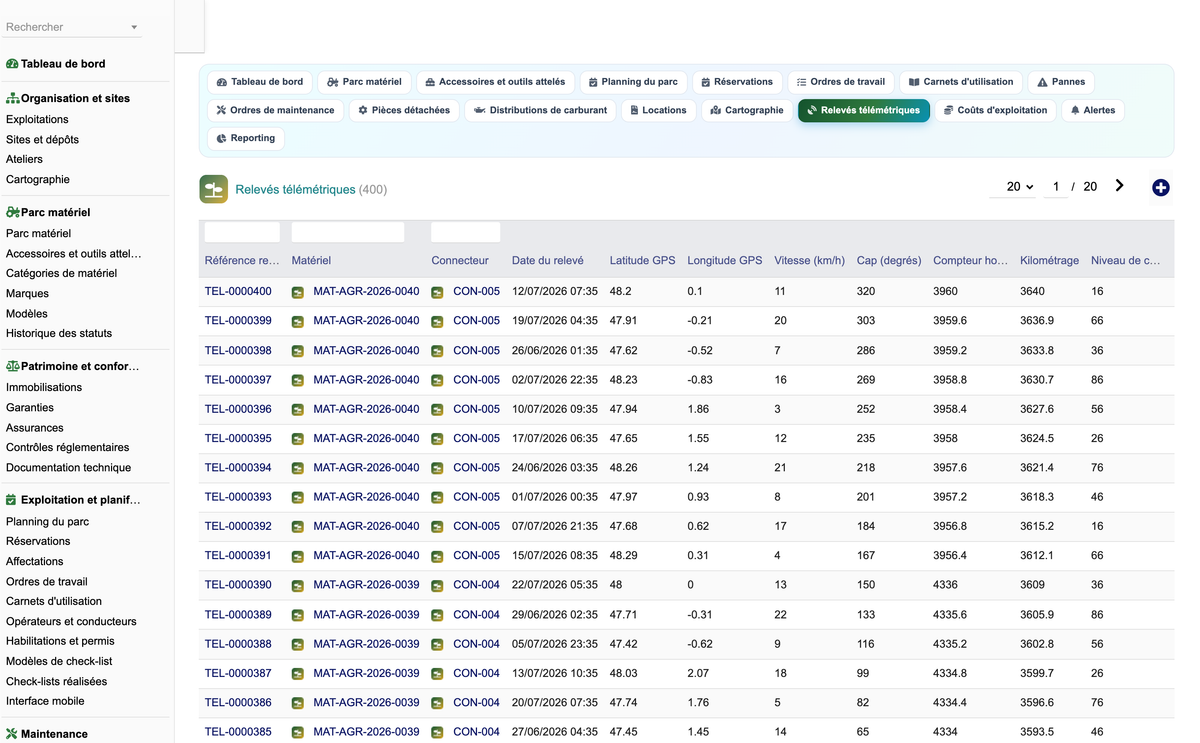Switch to the Pannes tab
Screen dimensions: 1200x743
tap(1061, 82)
